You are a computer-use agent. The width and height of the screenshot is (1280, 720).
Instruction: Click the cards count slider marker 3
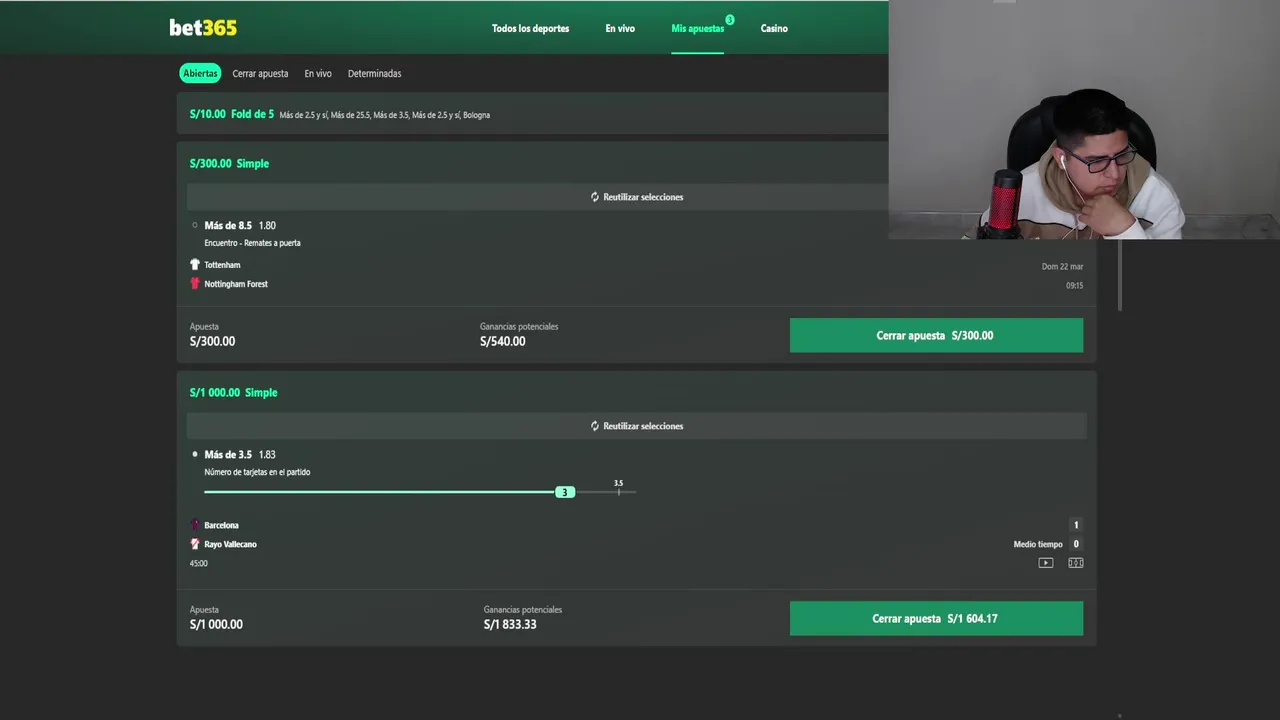click(x=565, y=492)
